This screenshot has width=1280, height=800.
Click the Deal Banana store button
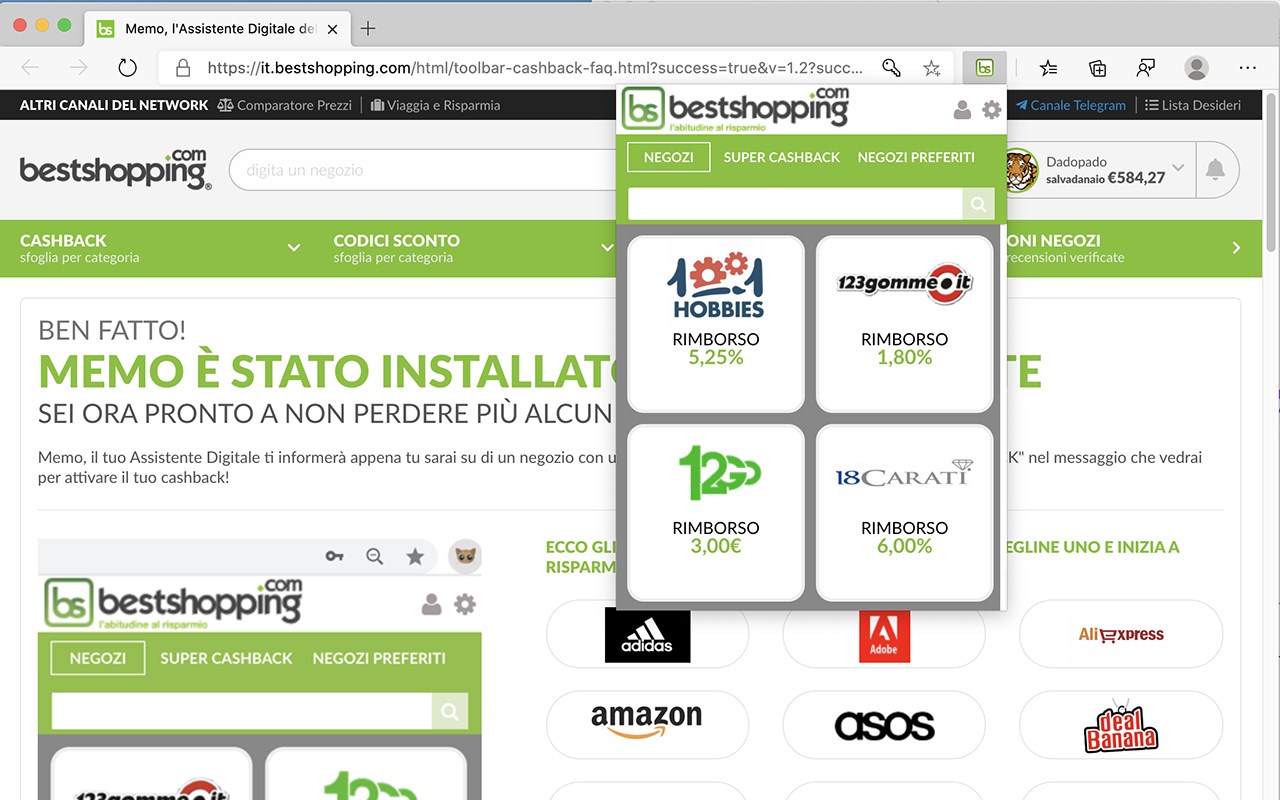(1121, 725)
